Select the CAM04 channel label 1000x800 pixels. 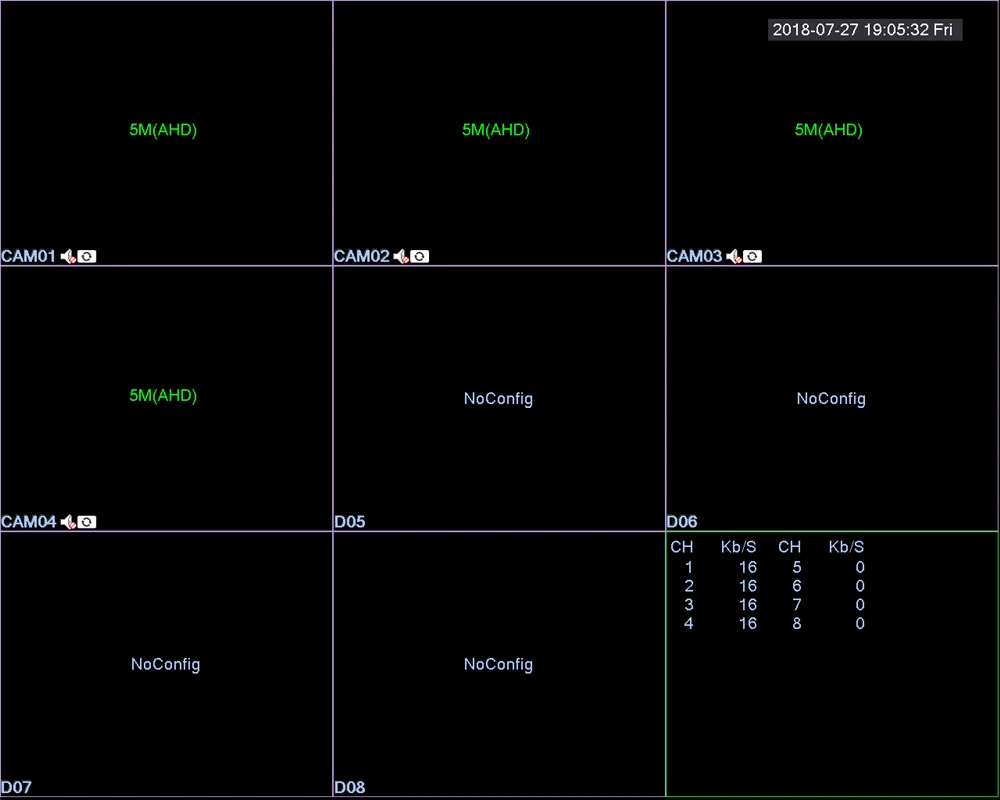coord(29,522)
